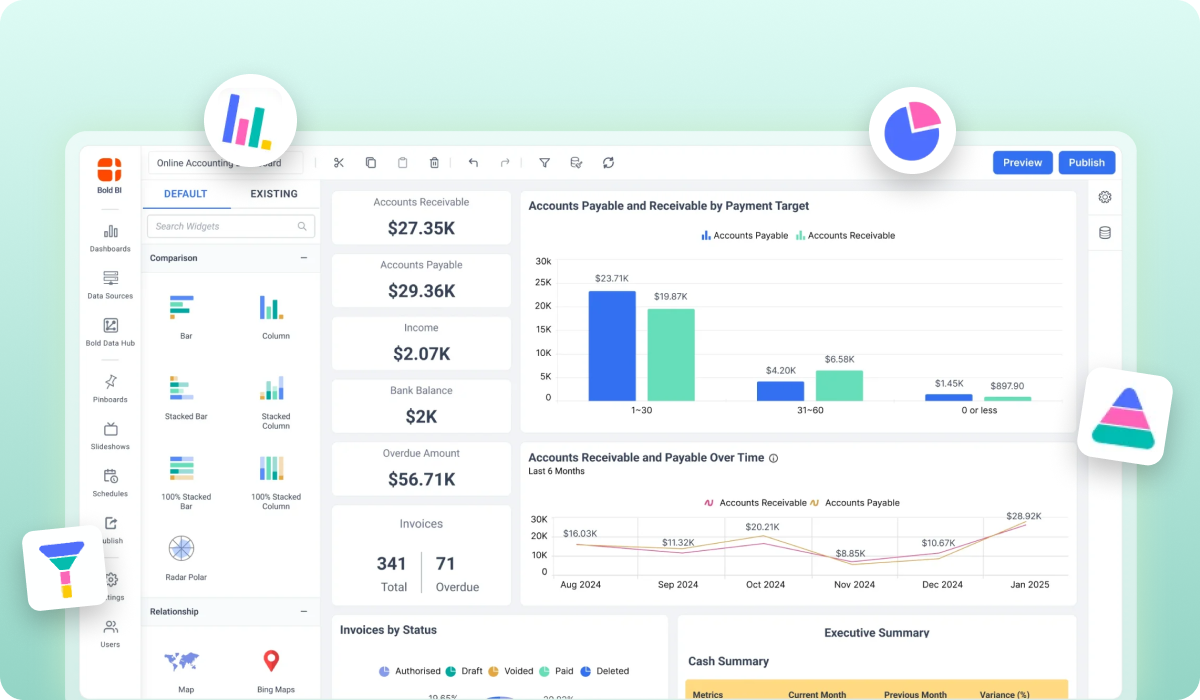The height and width of the screenshot is (700, 1200).
Task: Click the Cut scissors icon
Action: [x=339, y=163]
